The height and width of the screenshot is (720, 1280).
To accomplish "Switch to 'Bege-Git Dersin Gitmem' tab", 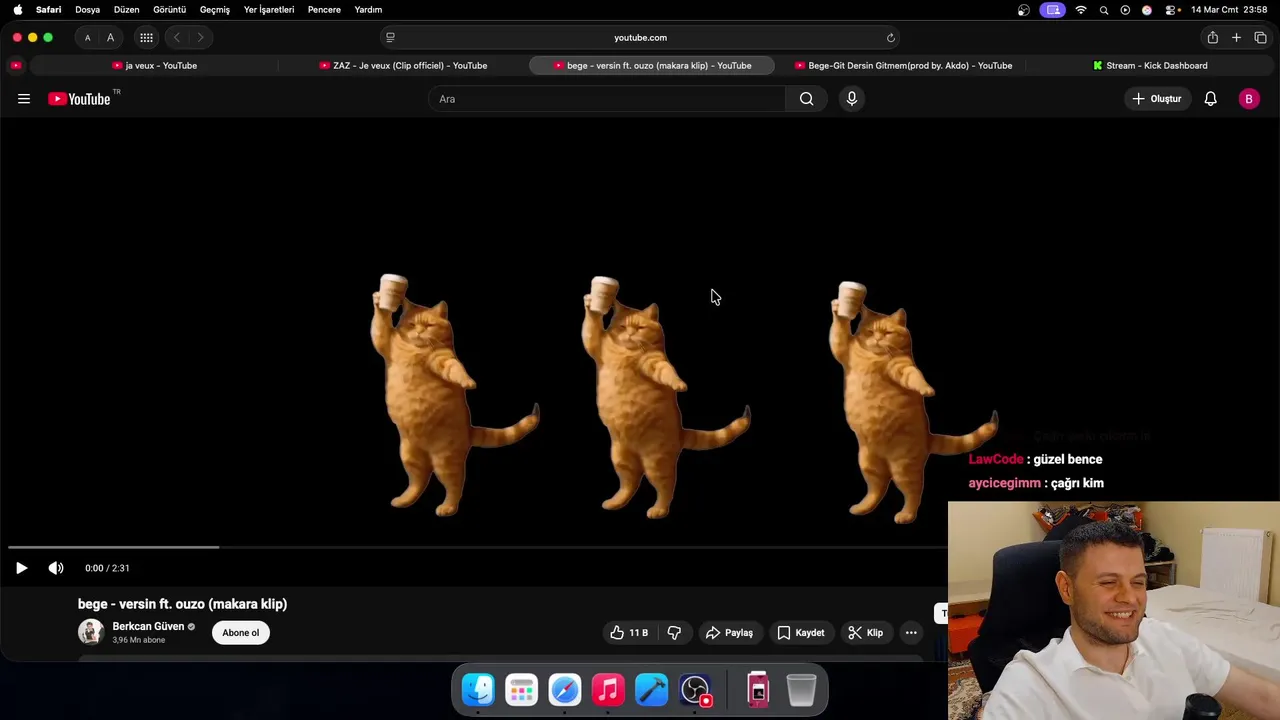I will coord(903,66).
